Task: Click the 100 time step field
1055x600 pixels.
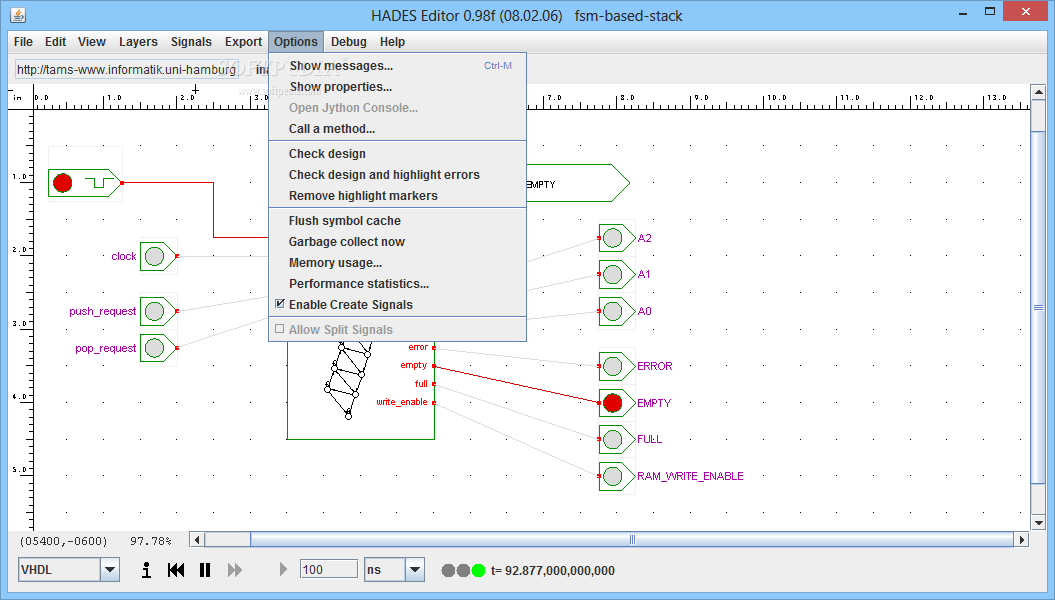Action: click(328, 570)
